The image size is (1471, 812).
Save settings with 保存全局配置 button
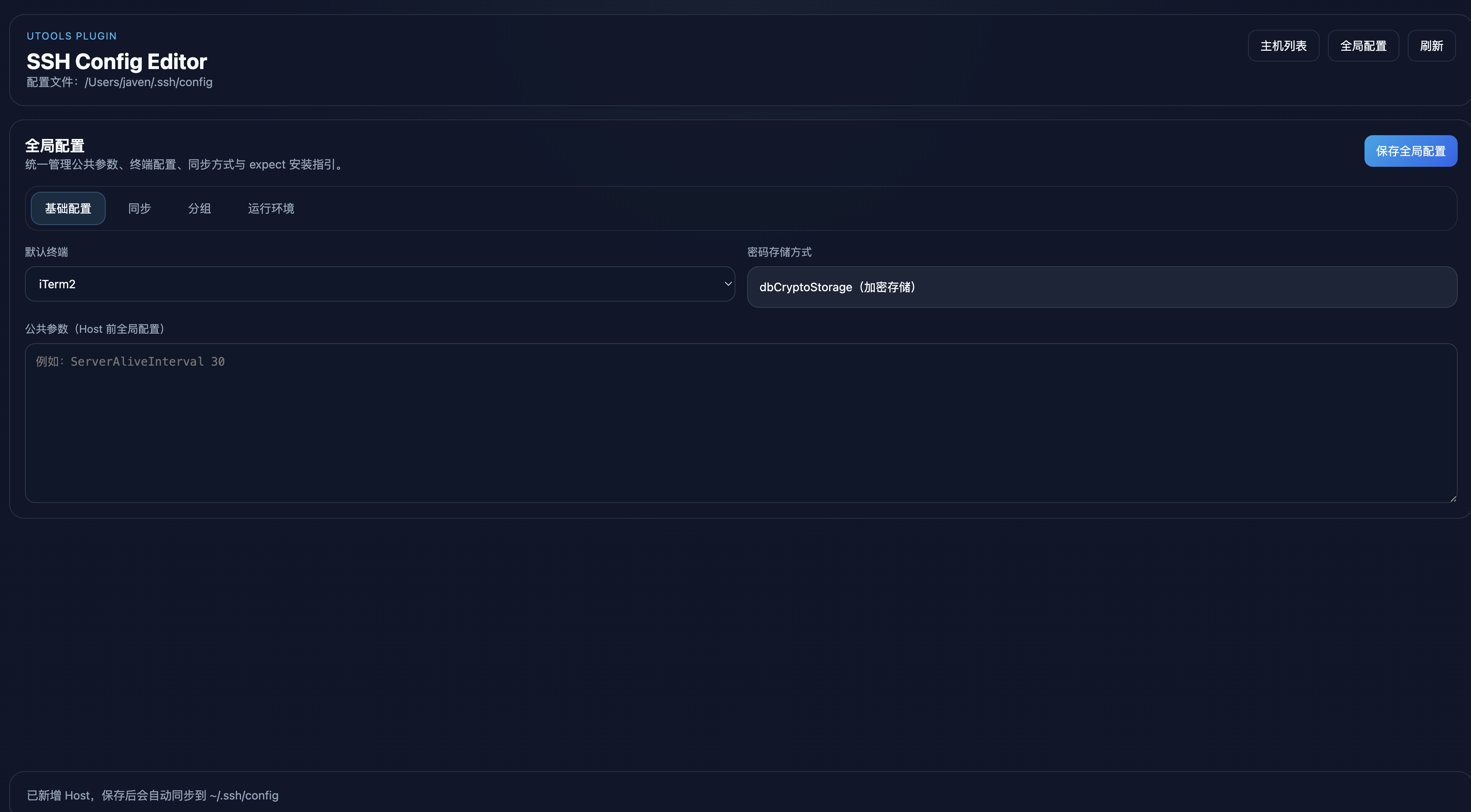[x=1410, y=151]
